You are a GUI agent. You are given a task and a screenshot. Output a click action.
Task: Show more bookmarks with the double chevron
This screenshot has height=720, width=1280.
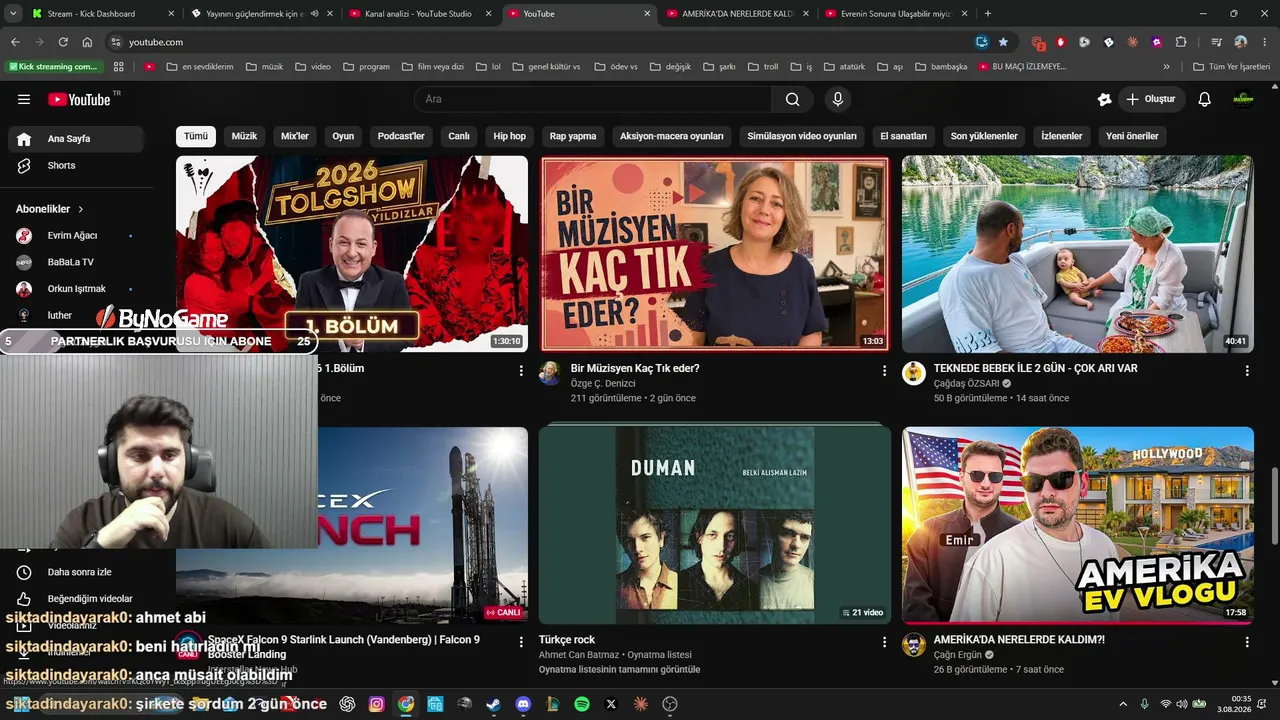pos(1166,67)
